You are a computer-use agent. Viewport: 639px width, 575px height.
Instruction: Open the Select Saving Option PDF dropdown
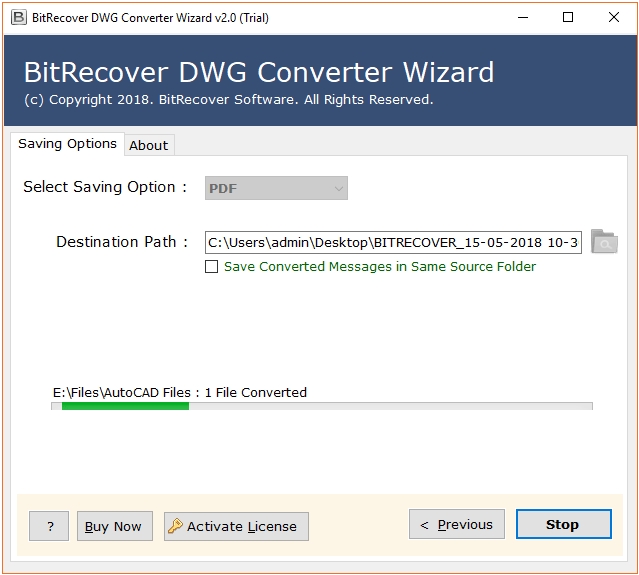pos(276,188)
